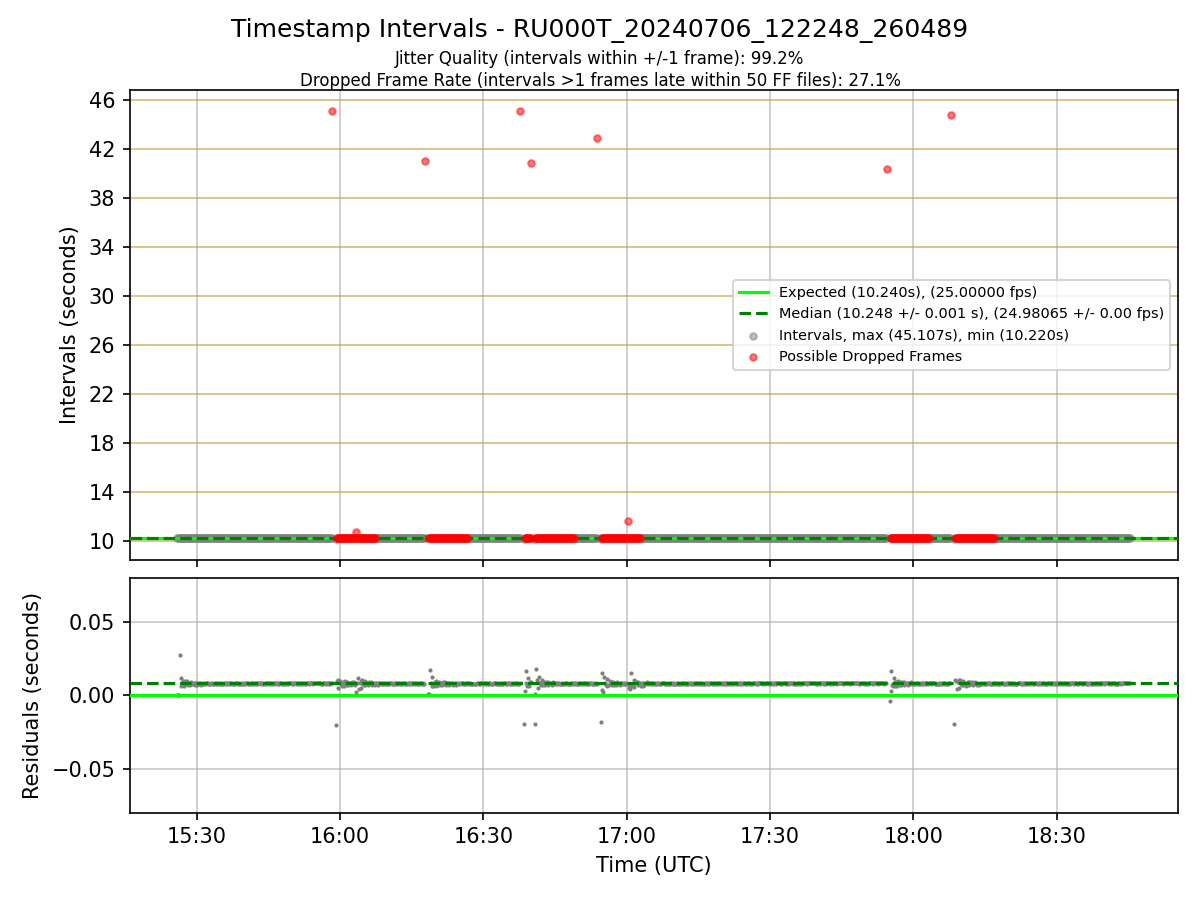Click the '18:00' time tick label
Image resolution: width=1200 pixels, height=900 pixels.
click(913, 834)
